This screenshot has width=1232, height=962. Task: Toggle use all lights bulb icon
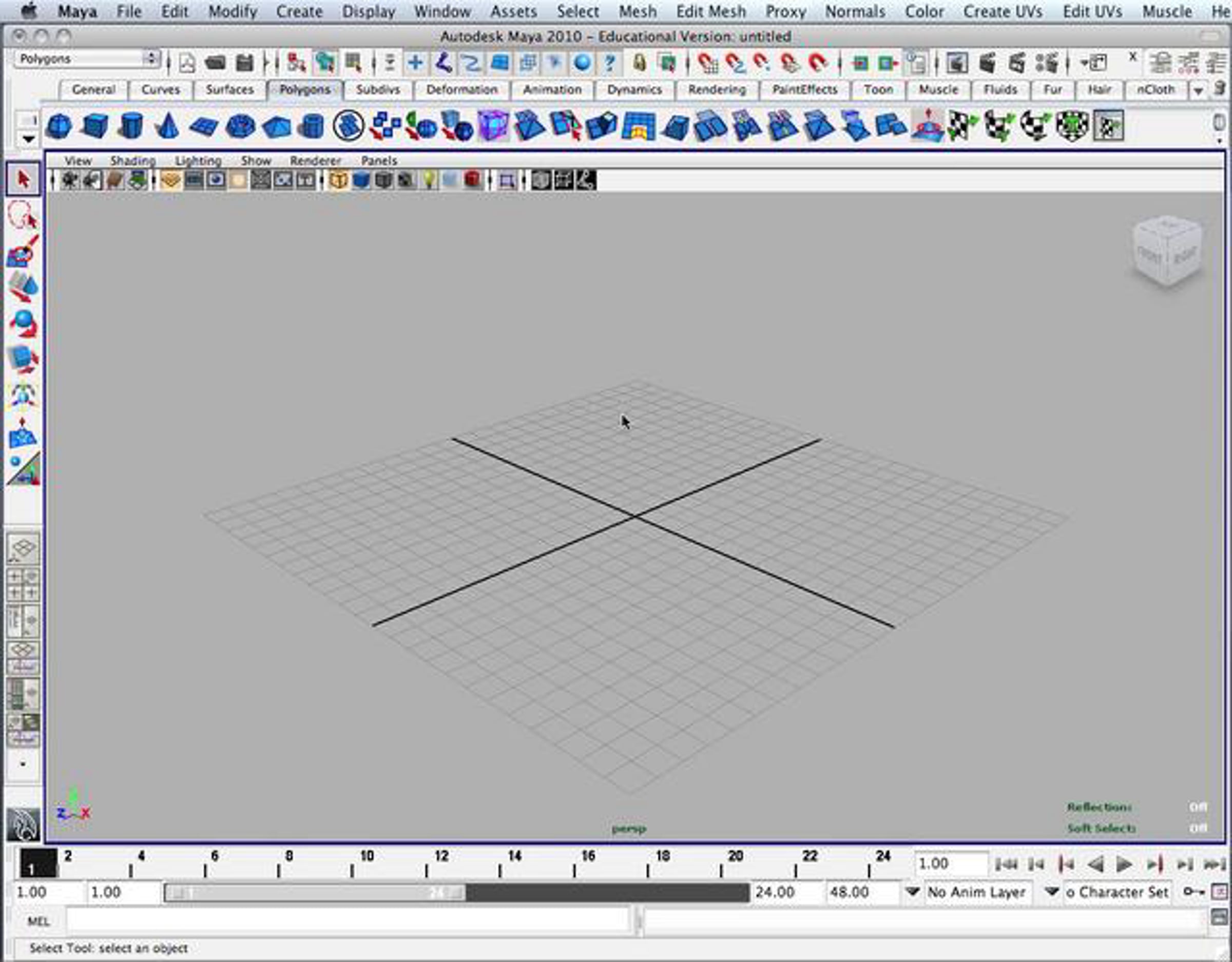click(x=429, y=181)
